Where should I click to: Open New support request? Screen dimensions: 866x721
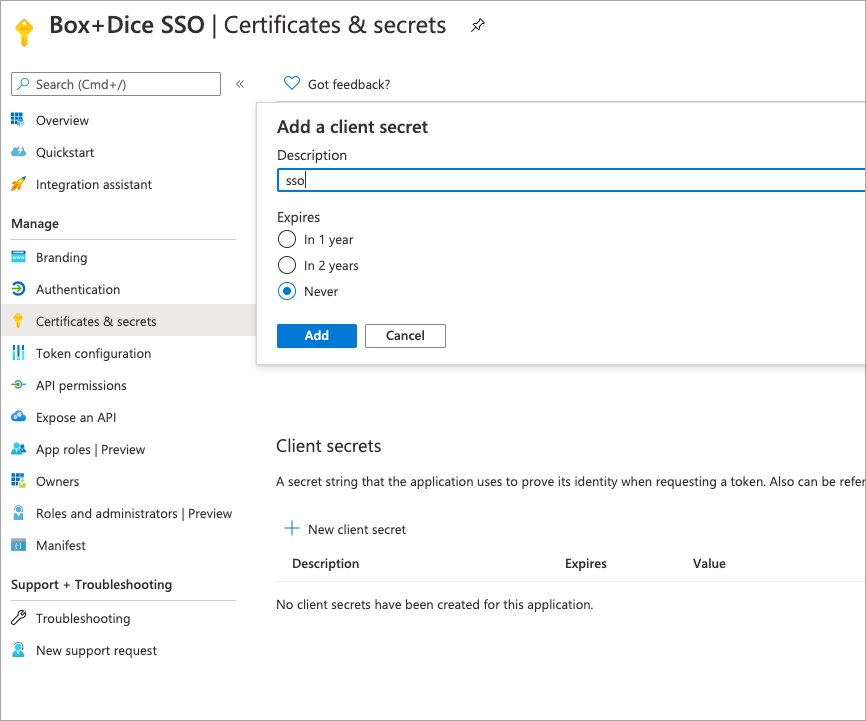[96, 651]
